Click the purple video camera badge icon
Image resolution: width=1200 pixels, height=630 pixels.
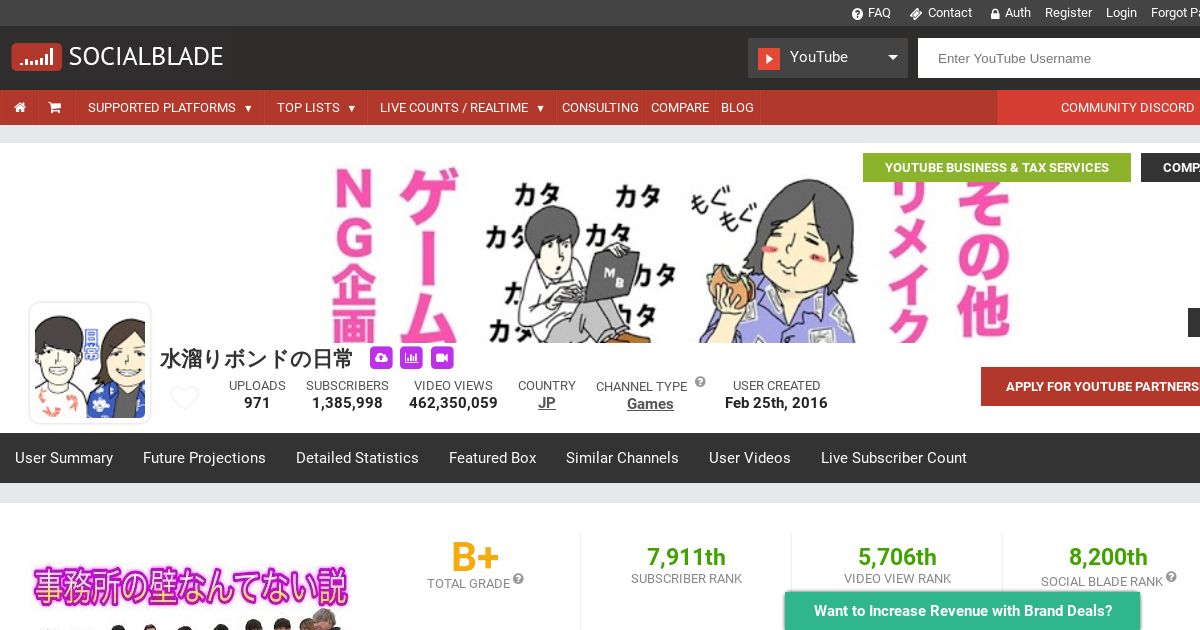click(442, 358)
